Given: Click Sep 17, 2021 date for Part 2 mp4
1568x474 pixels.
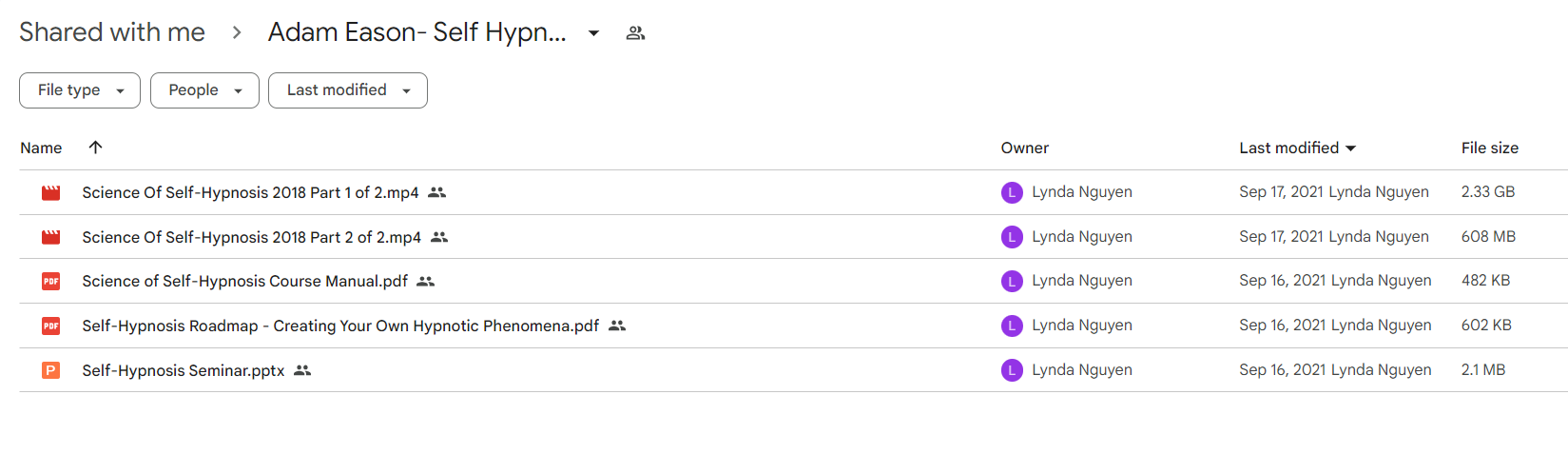Looking at the screenshot, I should pyautogui.click(x=1282, y=236).
